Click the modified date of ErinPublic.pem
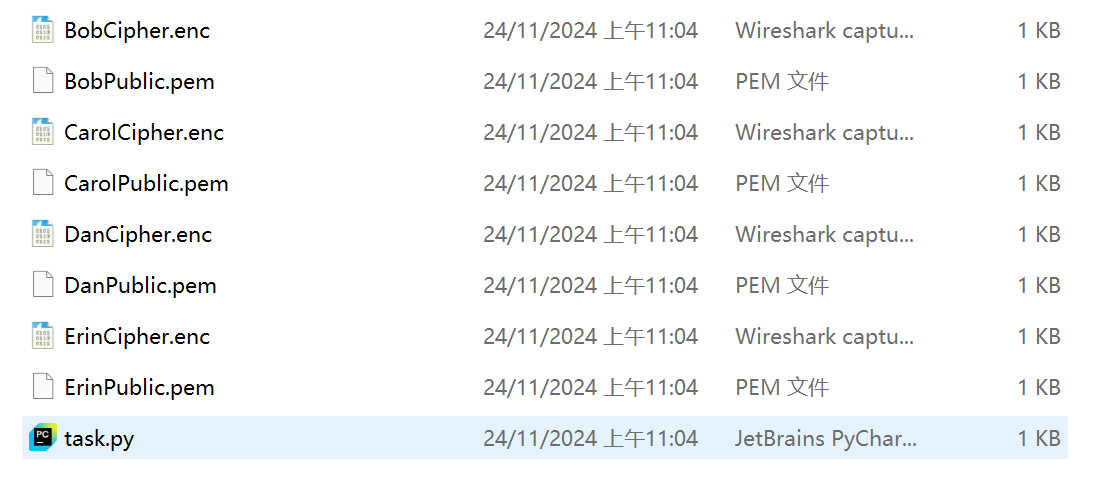This screenshot has width=1109, height=481. [x=590, y=387]
